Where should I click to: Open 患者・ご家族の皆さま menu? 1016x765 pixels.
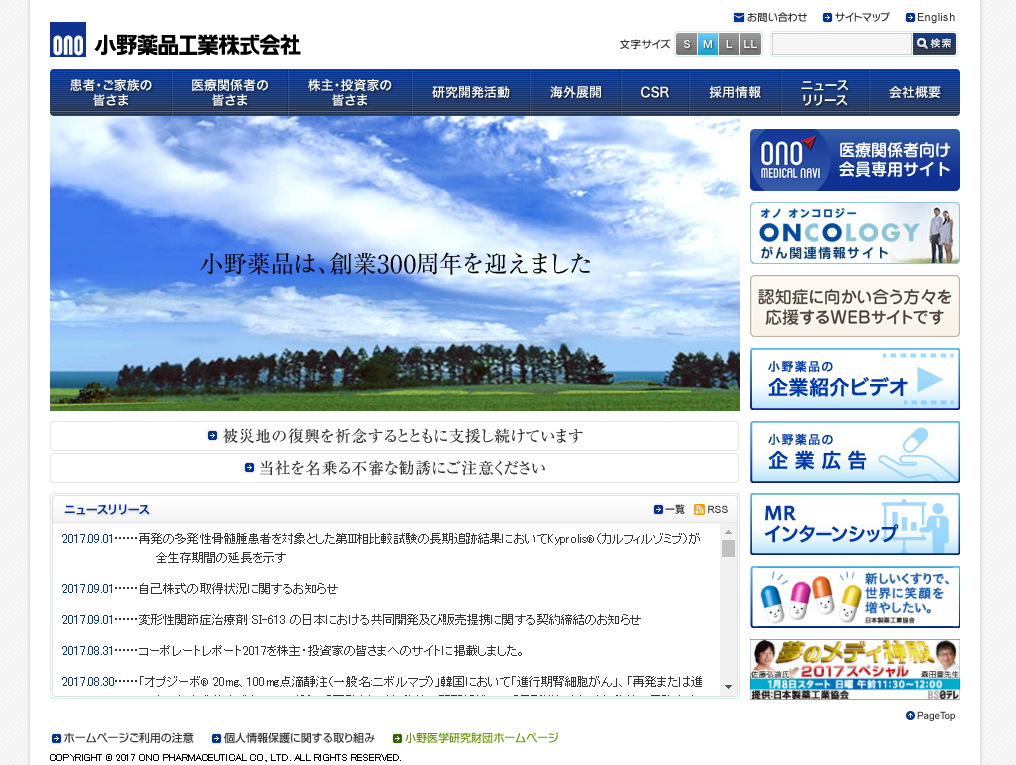coord(111,93)
